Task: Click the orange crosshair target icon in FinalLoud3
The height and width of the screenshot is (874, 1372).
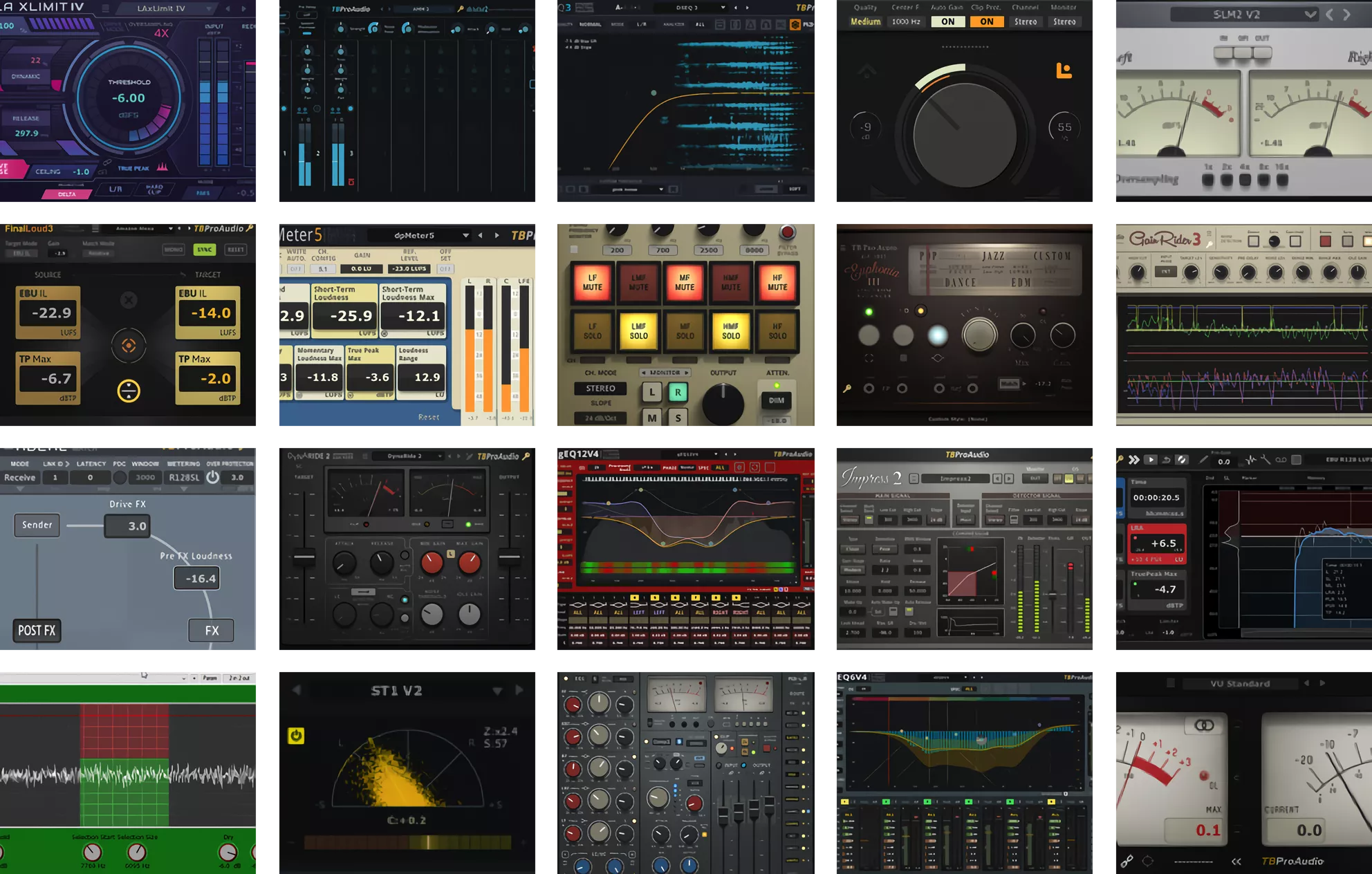Action: [129, 346]
